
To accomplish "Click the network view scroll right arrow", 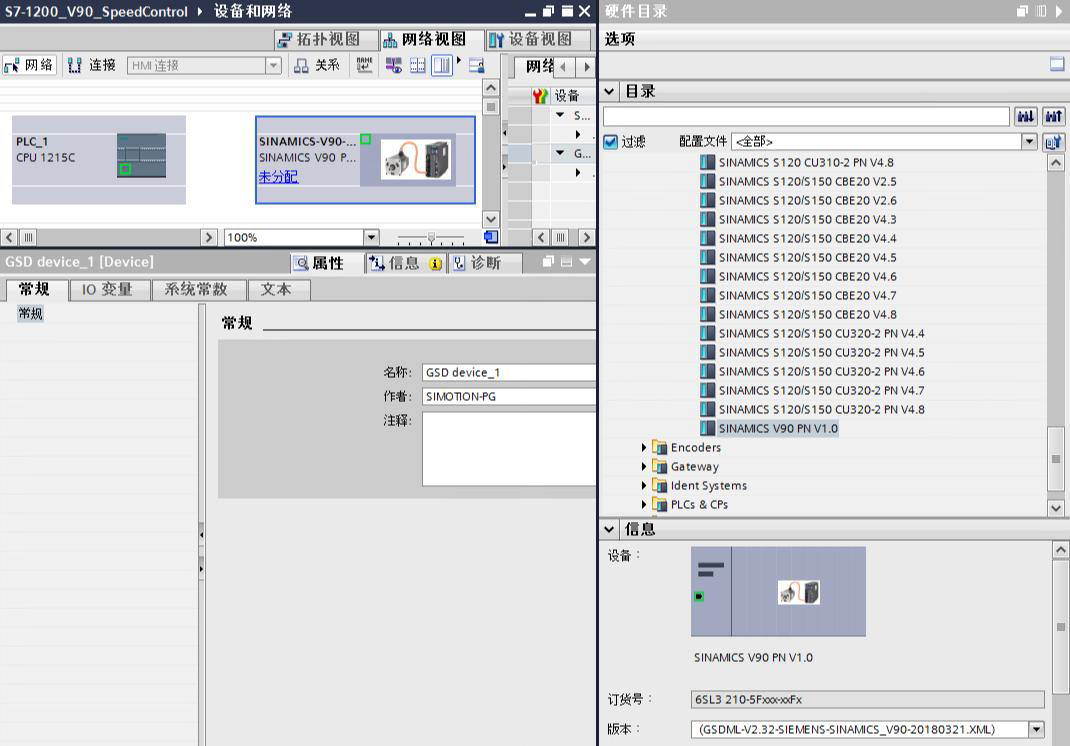I will point(209,238).
